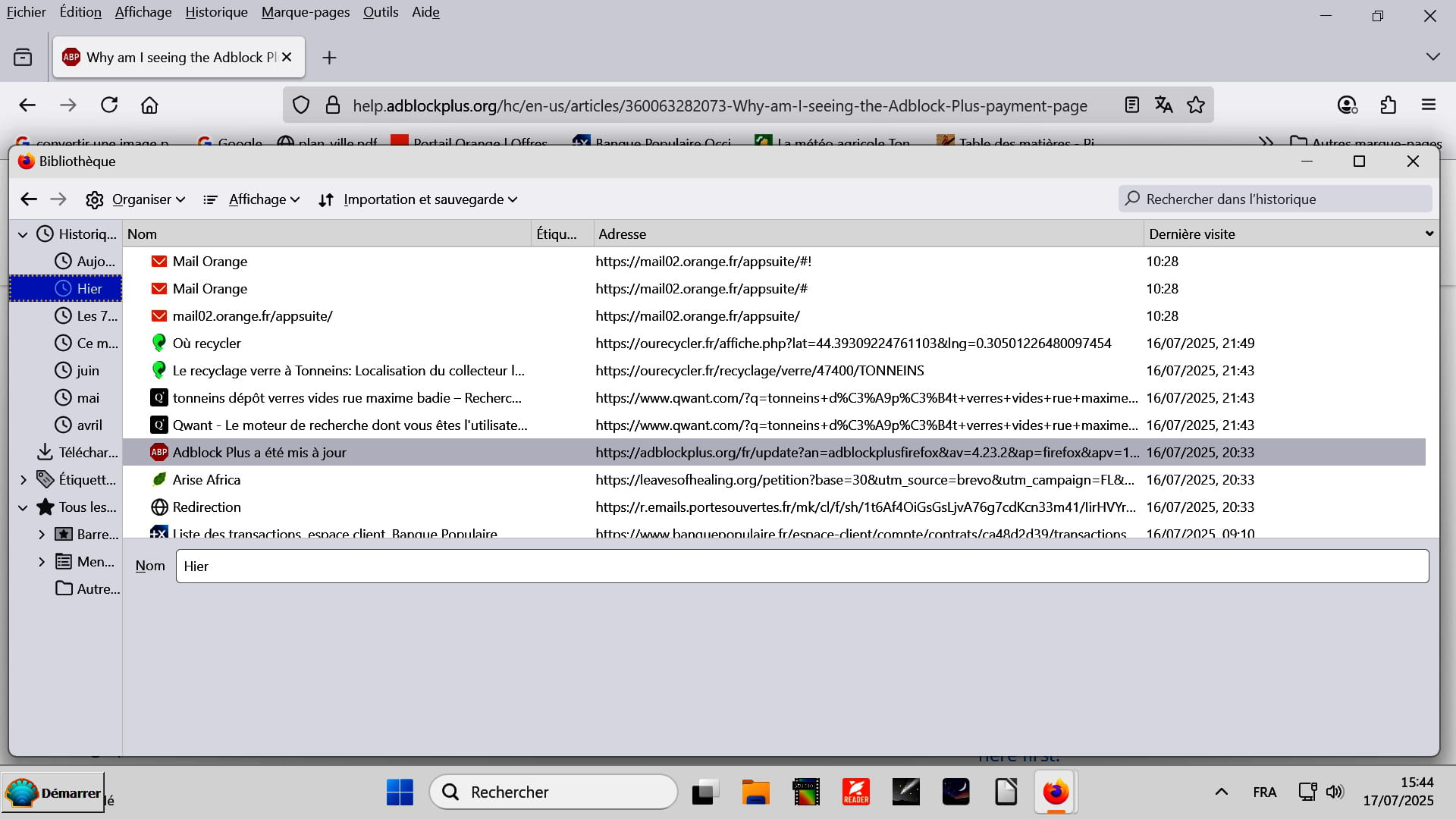
Task: Select Redirection history row
Action: click(x=773, y=507)
